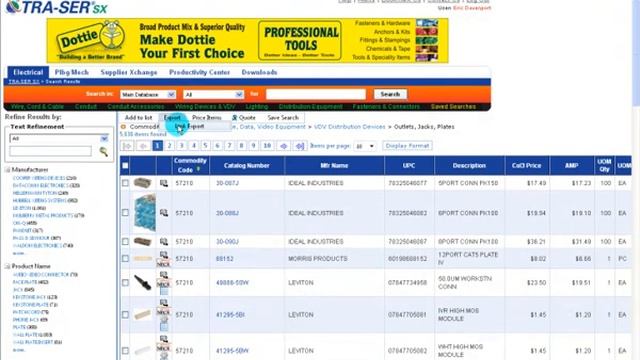The width and height of the screenshot is (640, 360).
Task: Check the row for catalog 41295-5BW
Action: 125,351
